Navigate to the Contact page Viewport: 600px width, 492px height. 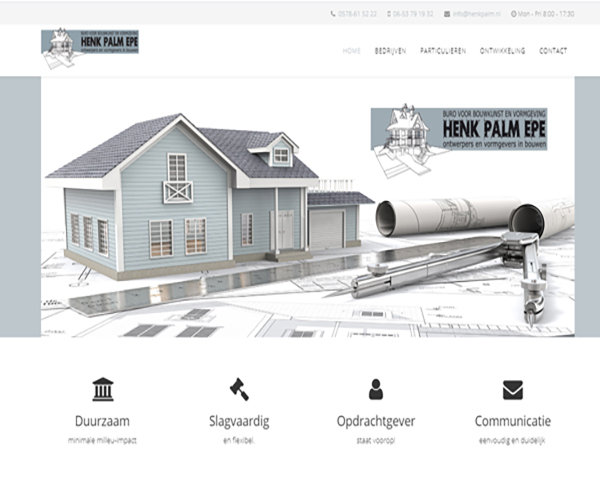point(553,50)
